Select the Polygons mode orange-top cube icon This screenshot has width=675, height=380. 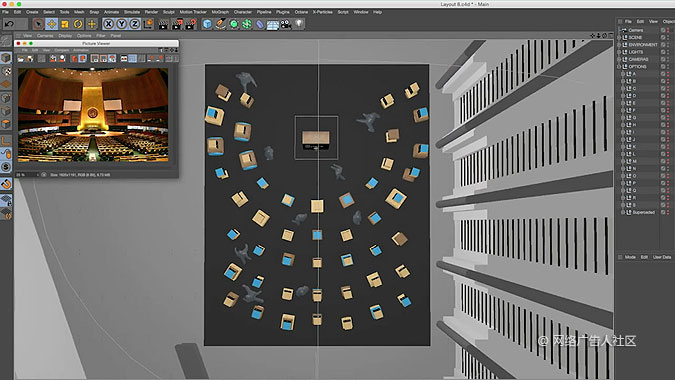(x=6, y=124)
